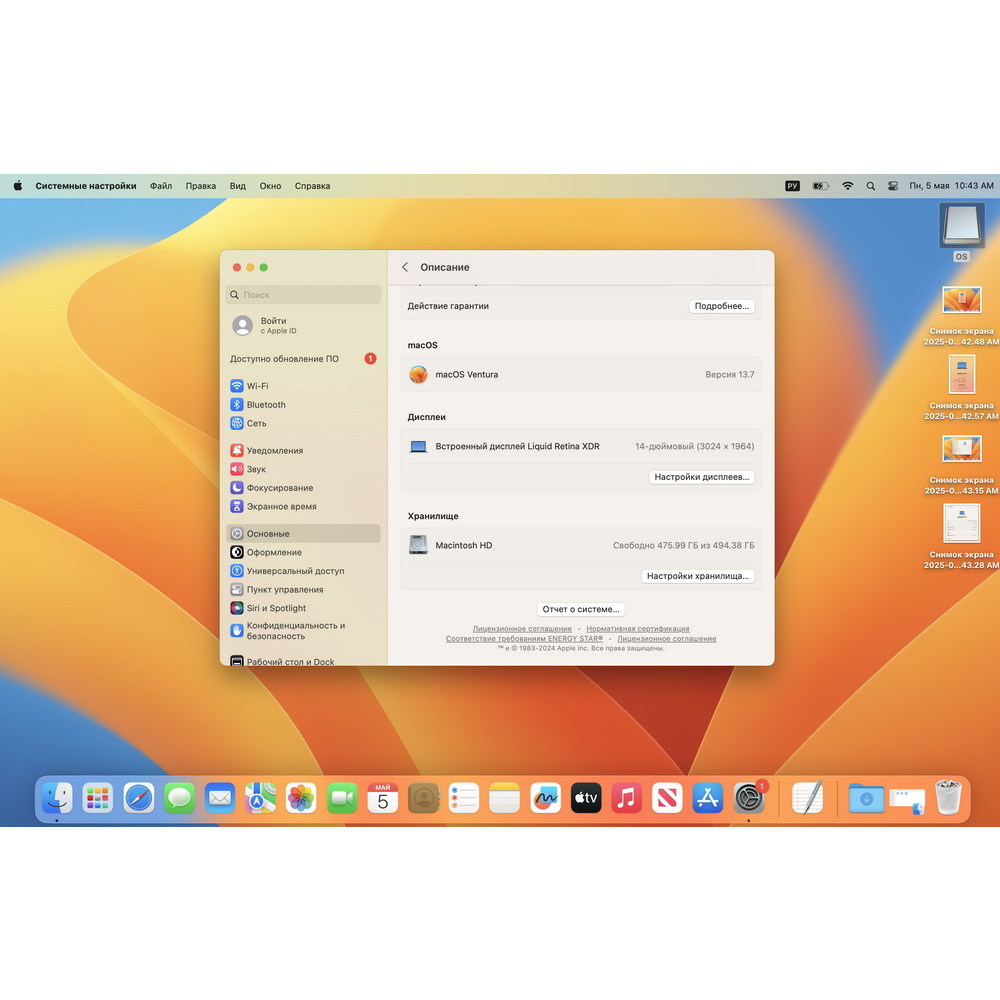Select Сеть in the settings sidebar
This screenshot has width=1000, height=1000.
click(304, 423)
